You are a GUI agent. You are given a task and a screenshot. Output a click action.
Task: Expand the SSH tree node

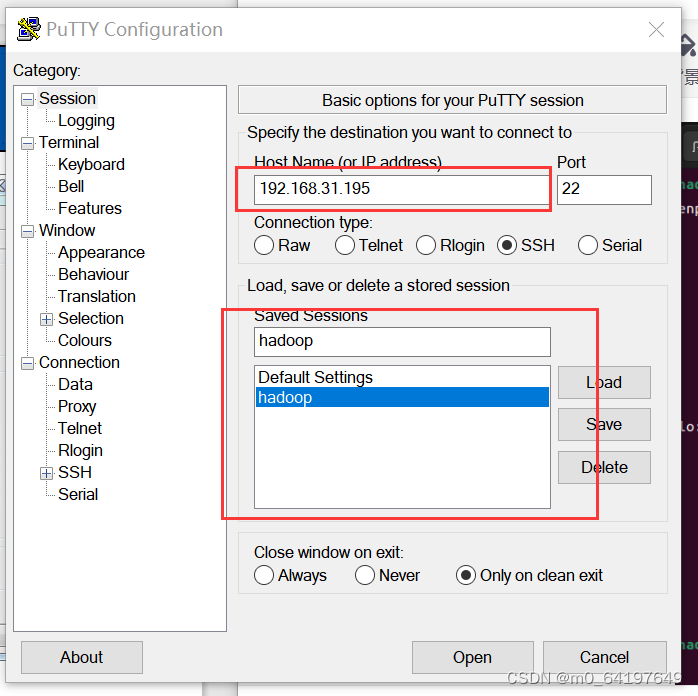(47, 473)
